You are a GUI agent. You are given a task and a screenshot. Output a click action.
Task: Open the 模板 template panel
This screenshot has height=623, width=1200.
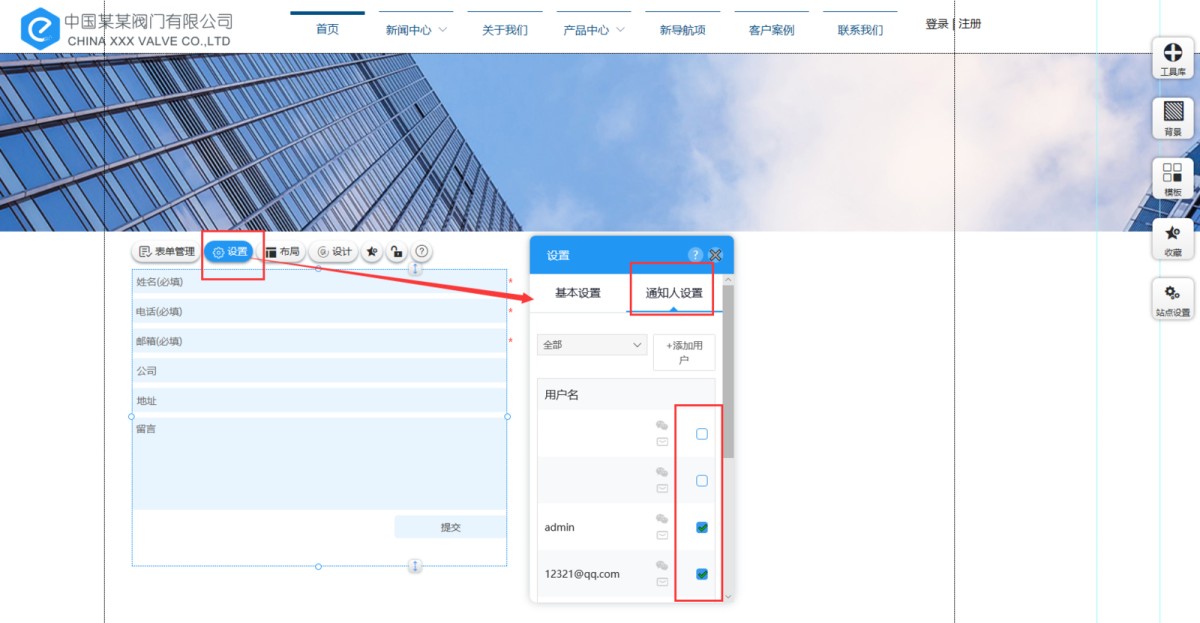(x=1173, y=179)
